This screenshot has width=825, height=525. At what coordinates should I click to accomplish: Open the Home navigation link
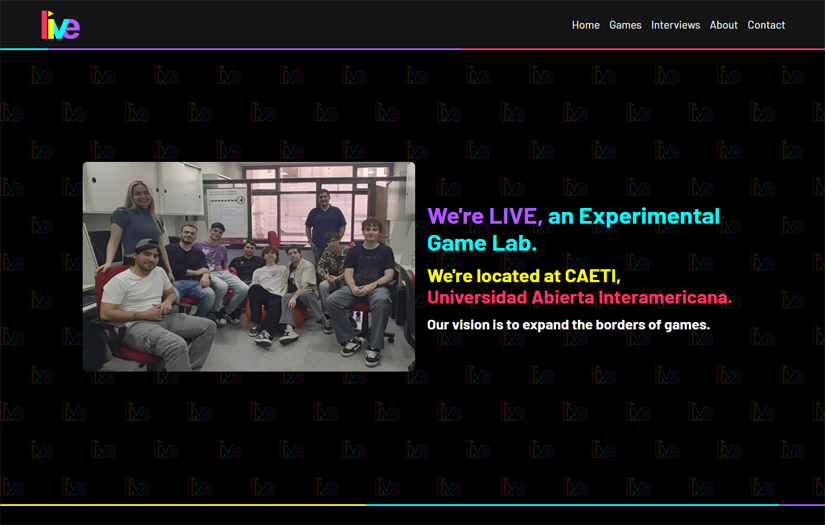pos(586,25)
